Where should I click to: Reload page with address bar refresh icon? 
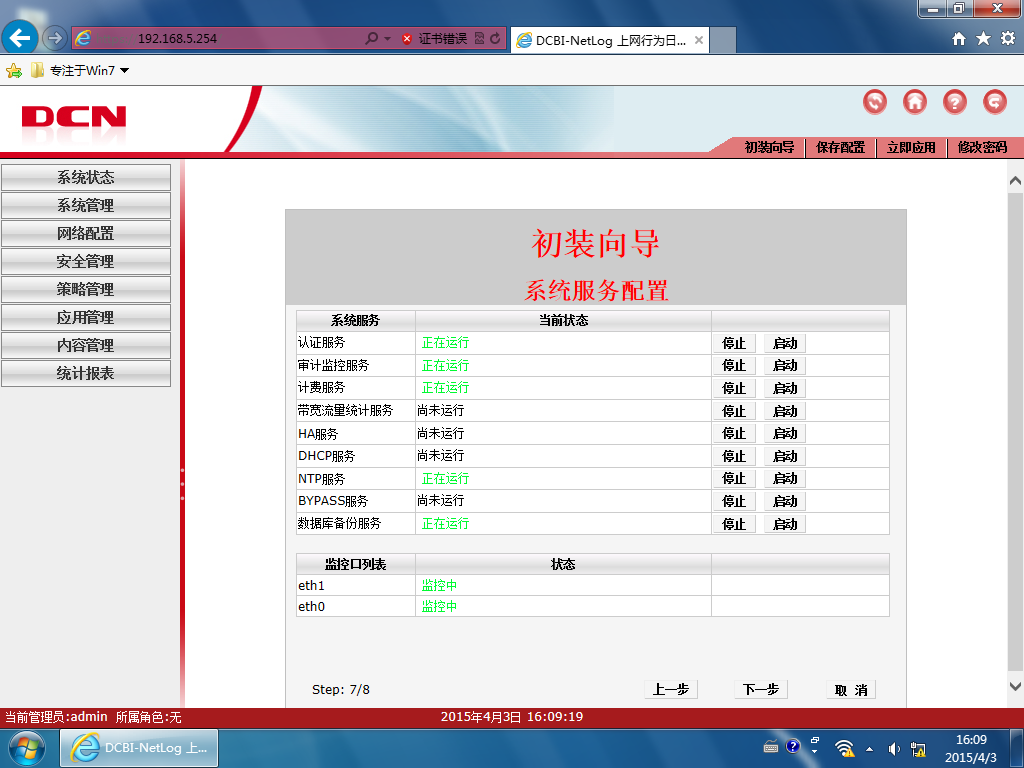(496, 39)
